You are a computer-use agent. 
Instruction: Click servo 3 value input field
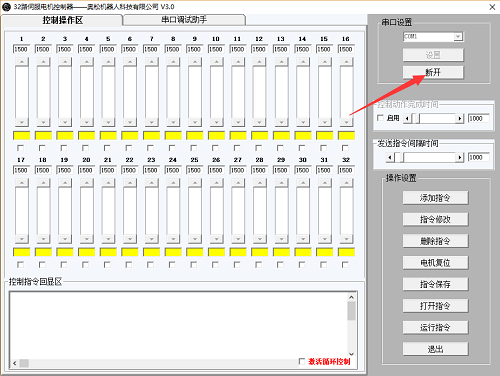(65, 49)
